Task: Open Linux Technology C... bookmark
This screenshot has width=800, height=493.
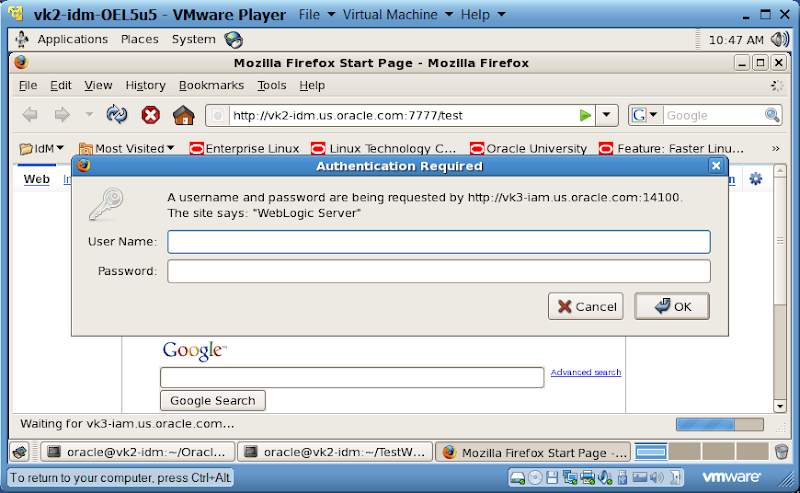Action: (x=384, y=149)
